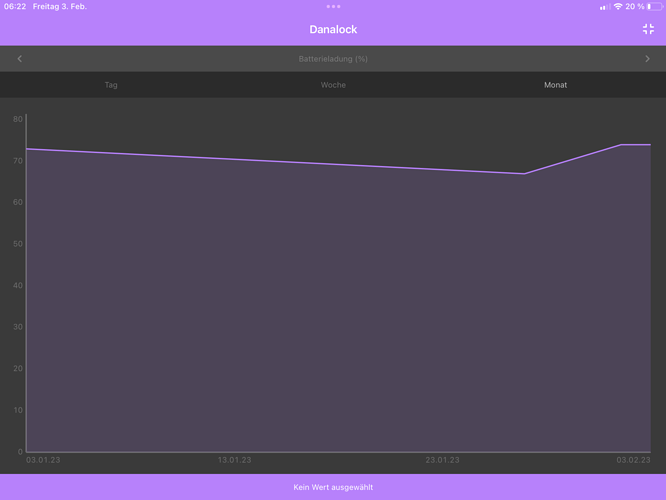Tap the cellular signal bars icon

point(605,7)
